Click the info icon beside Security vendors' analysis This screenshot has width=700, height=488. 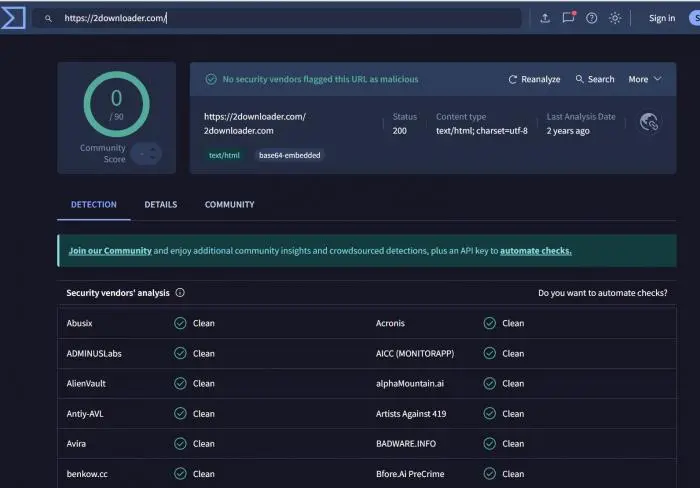pyautogui.click(x=180, y=292)
